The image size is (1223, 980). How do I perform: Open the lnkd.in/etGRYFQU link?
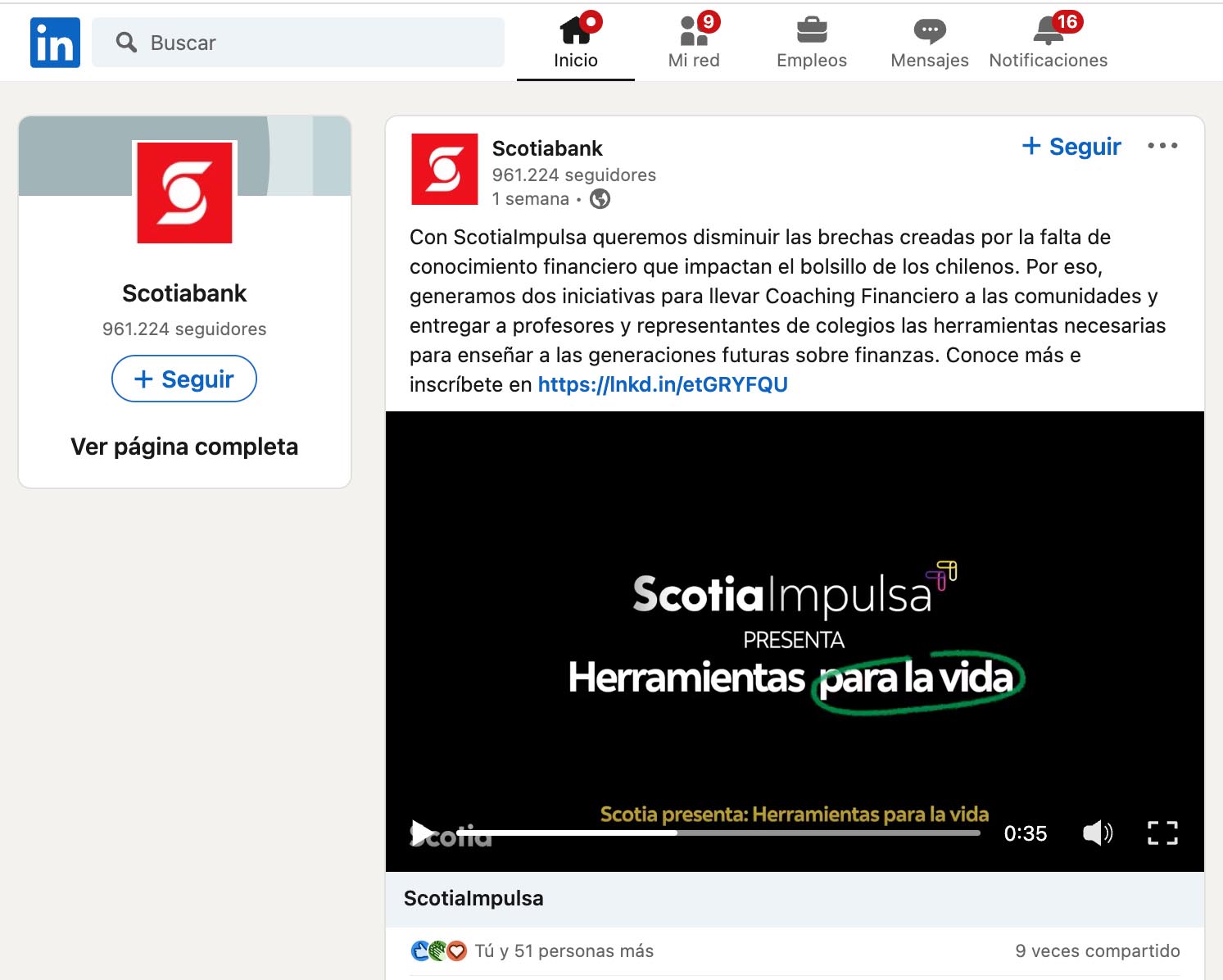click(x=662, y=385)
